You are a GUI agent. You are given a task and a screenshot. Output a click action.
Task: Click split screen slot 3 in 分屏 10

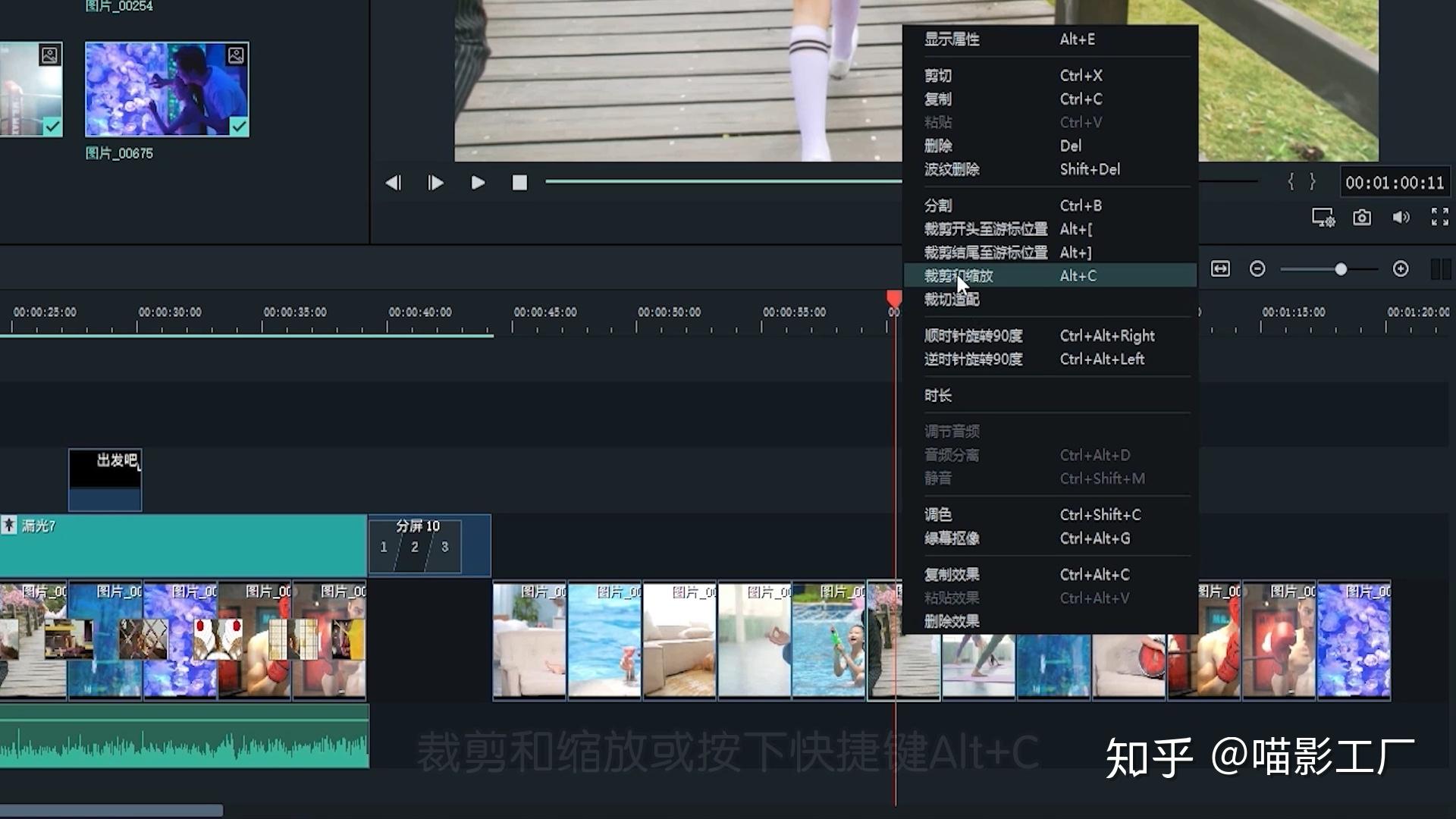[x=445, y=547]
